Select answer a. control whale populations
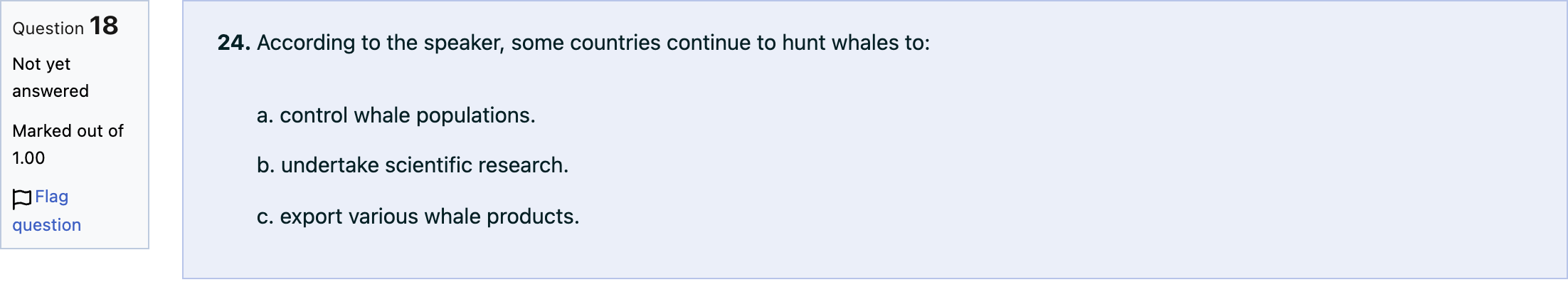Viewport: 1568px width, 302px height. (396, 115)
